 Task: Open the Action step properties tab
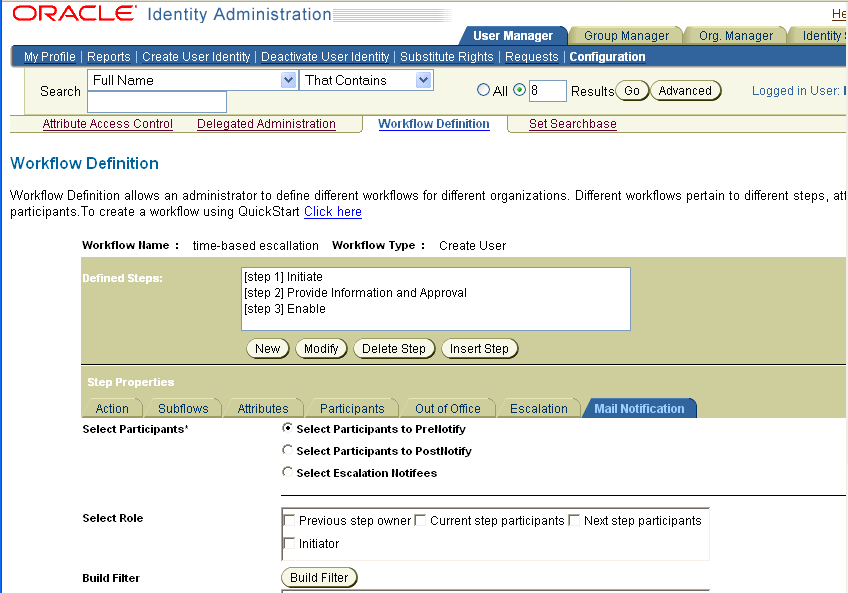[112, 408]
